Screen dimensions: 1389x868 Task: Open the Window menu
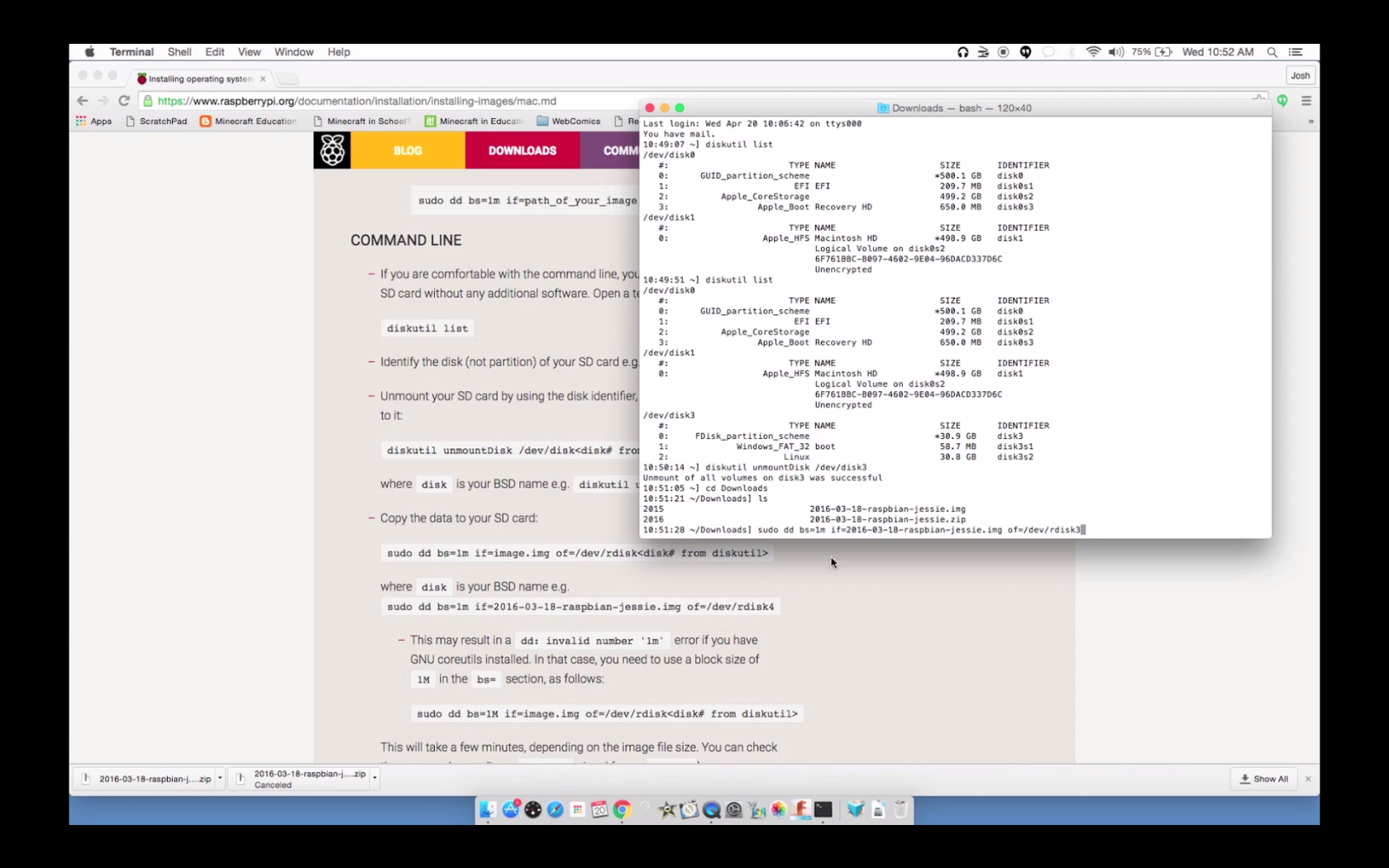tap(294, 52)
